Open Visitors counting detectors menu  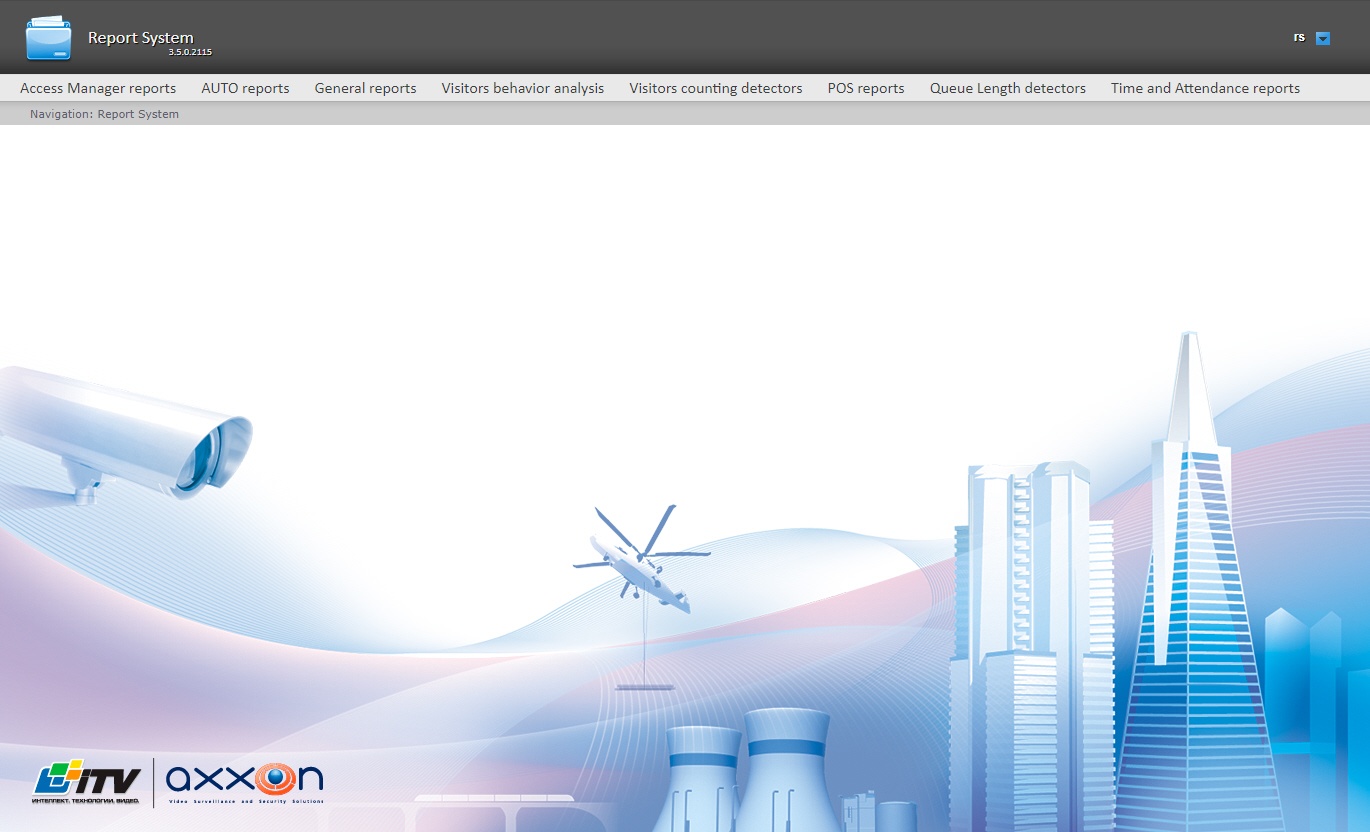pyautogui.click(x=716, y=88)
